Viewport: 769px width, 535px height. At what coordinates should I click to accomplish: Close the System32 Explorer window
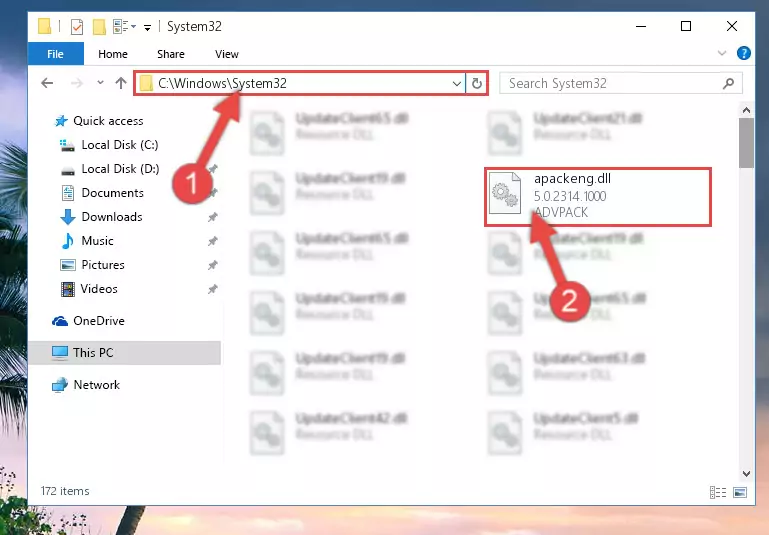point(731,26)
